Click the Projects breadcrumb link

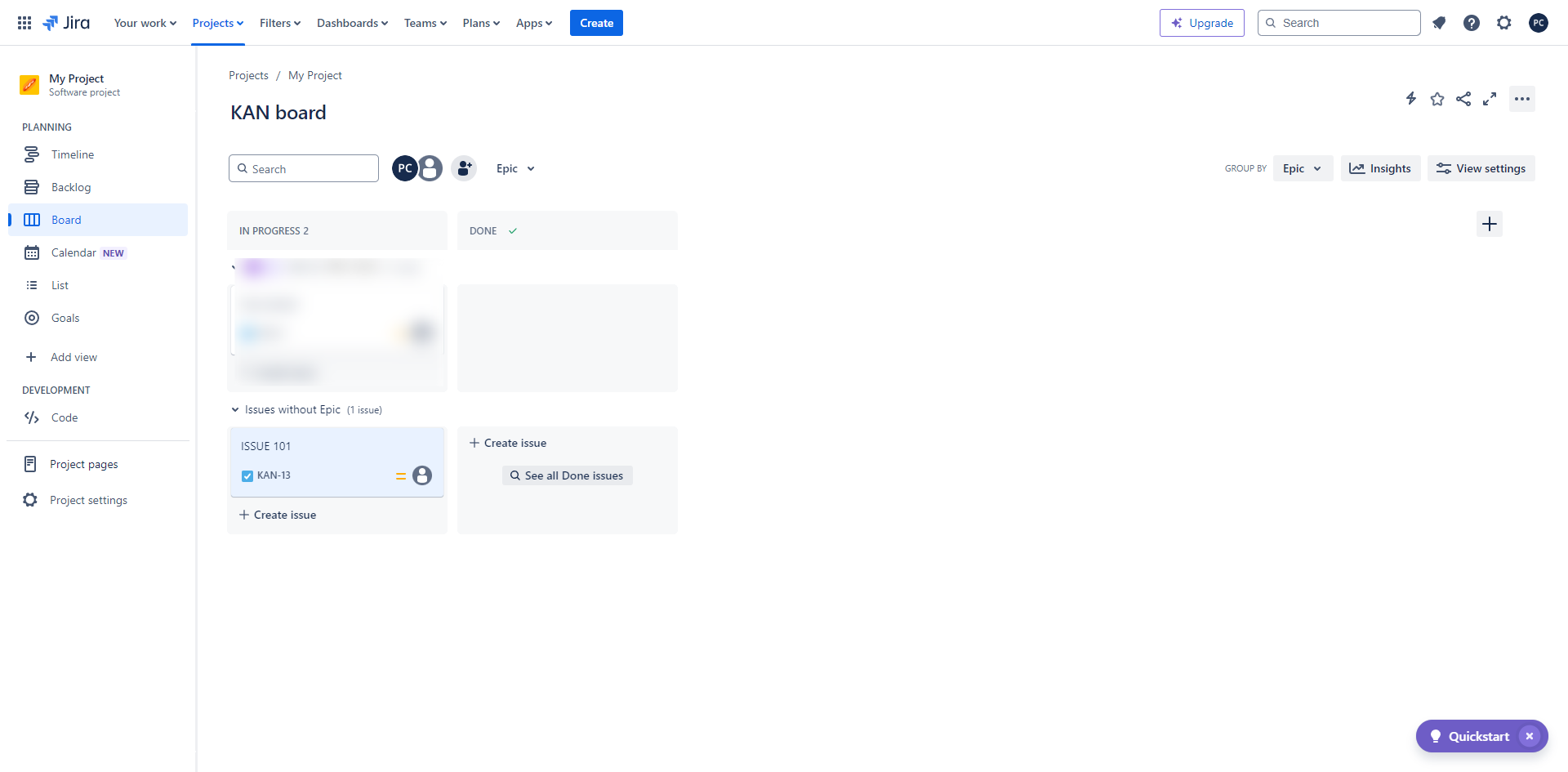point(248,75)
